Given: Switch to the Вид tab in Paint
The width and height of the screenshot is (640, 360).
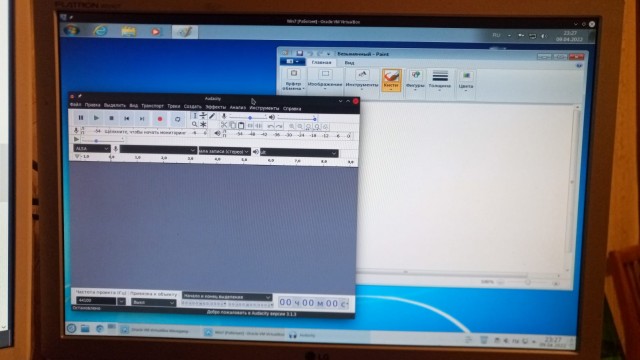Looking at the screenshot, I should pos(349,63).
